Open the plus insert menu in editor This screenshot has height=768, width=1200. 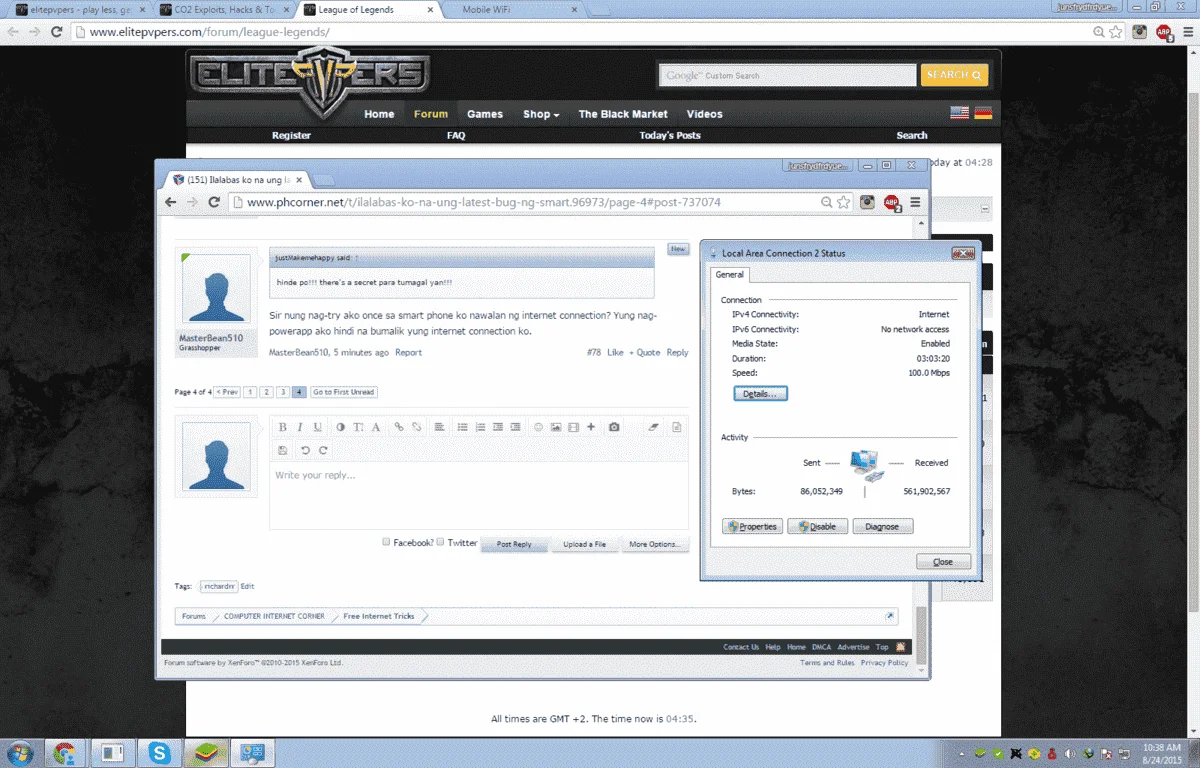tap(591, 427)
